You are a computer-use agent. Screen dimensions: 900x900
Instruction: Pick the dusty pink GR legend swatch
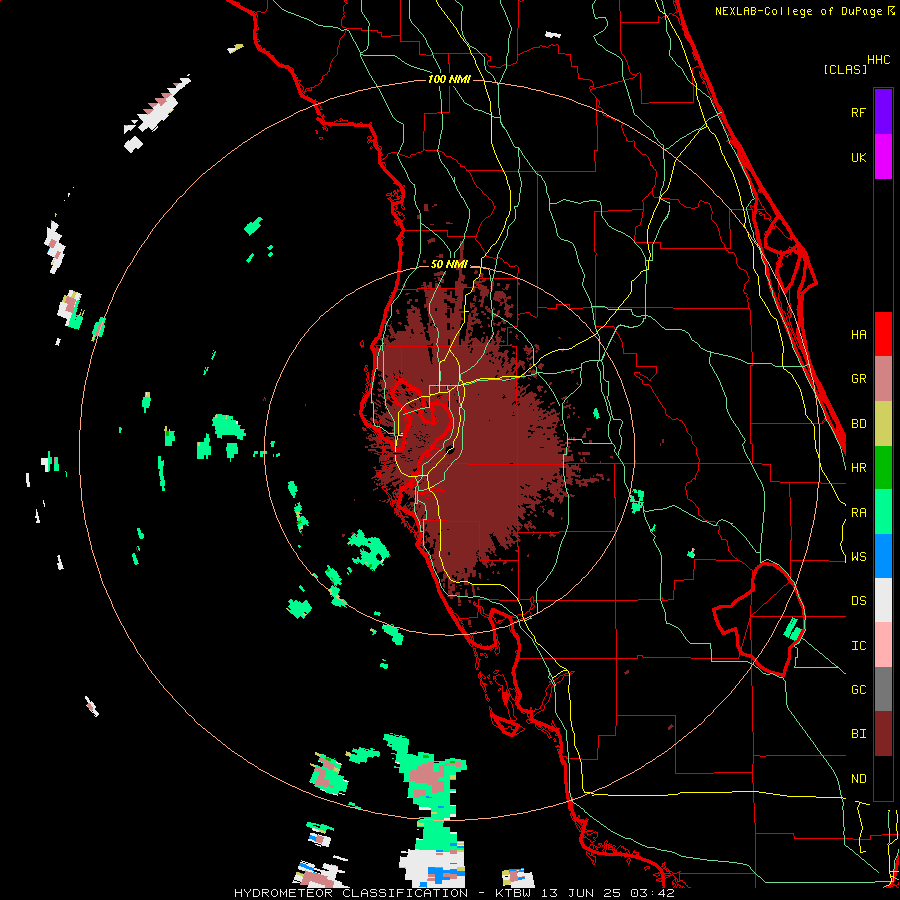pos(883,378)
